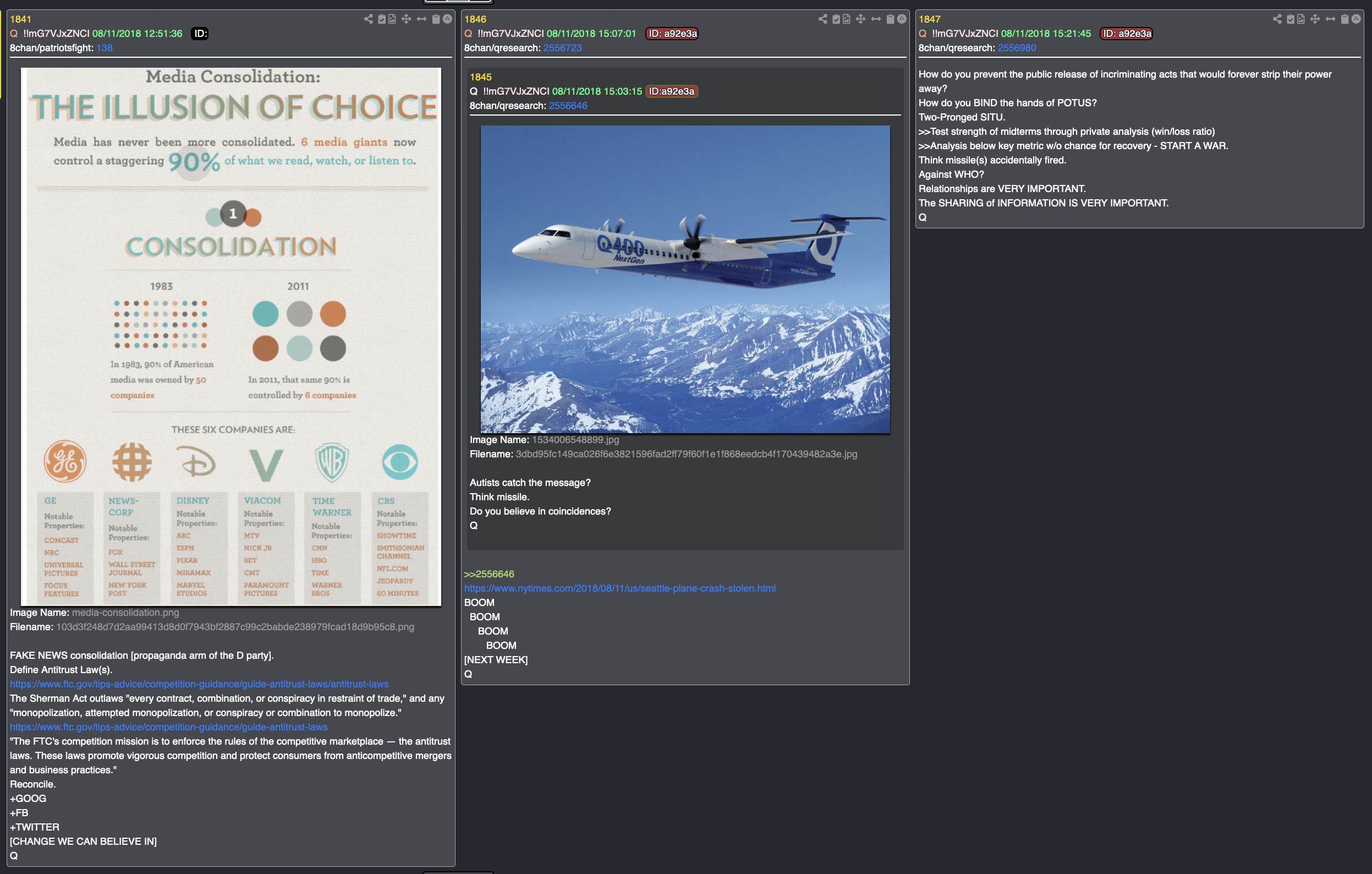Click the "[CHANGE WE CAN BELIEVE IN]" line

[83, 841]
